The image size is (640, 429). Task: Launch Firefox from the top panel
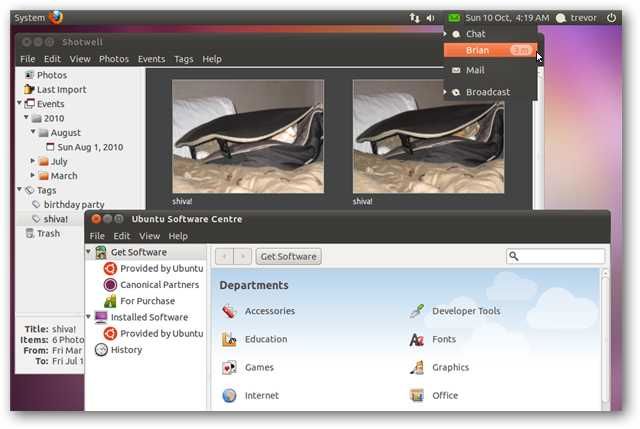(x=56, y=17)
